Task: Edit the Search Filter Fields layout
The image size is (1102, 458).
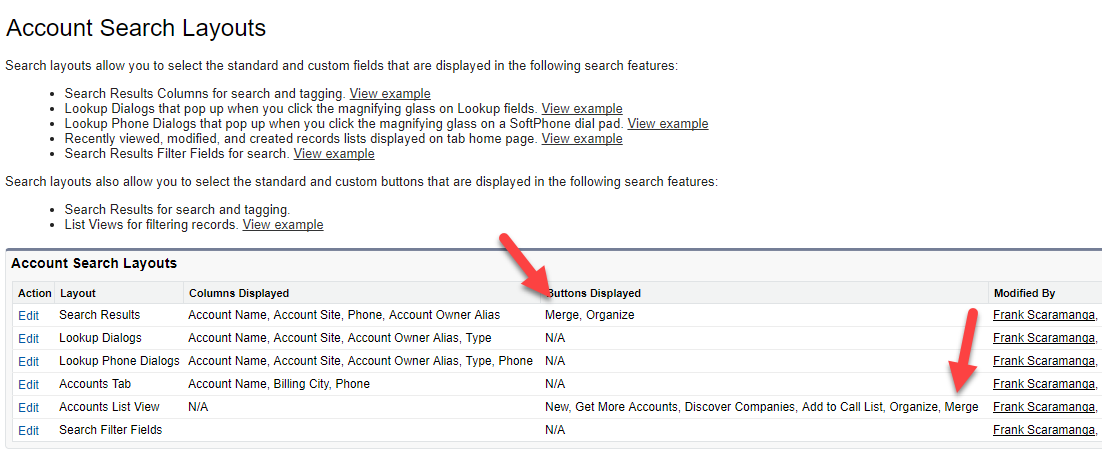Action: click(x=28, y=431)
